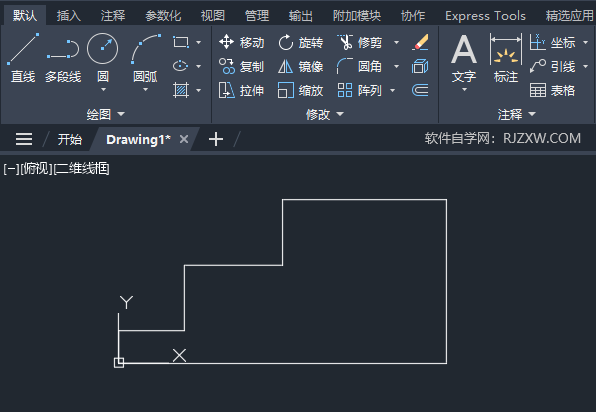Screen dimensions: 596x412
Task: Select the Dimension (标注) tool
Action: [x=506, y=58]
